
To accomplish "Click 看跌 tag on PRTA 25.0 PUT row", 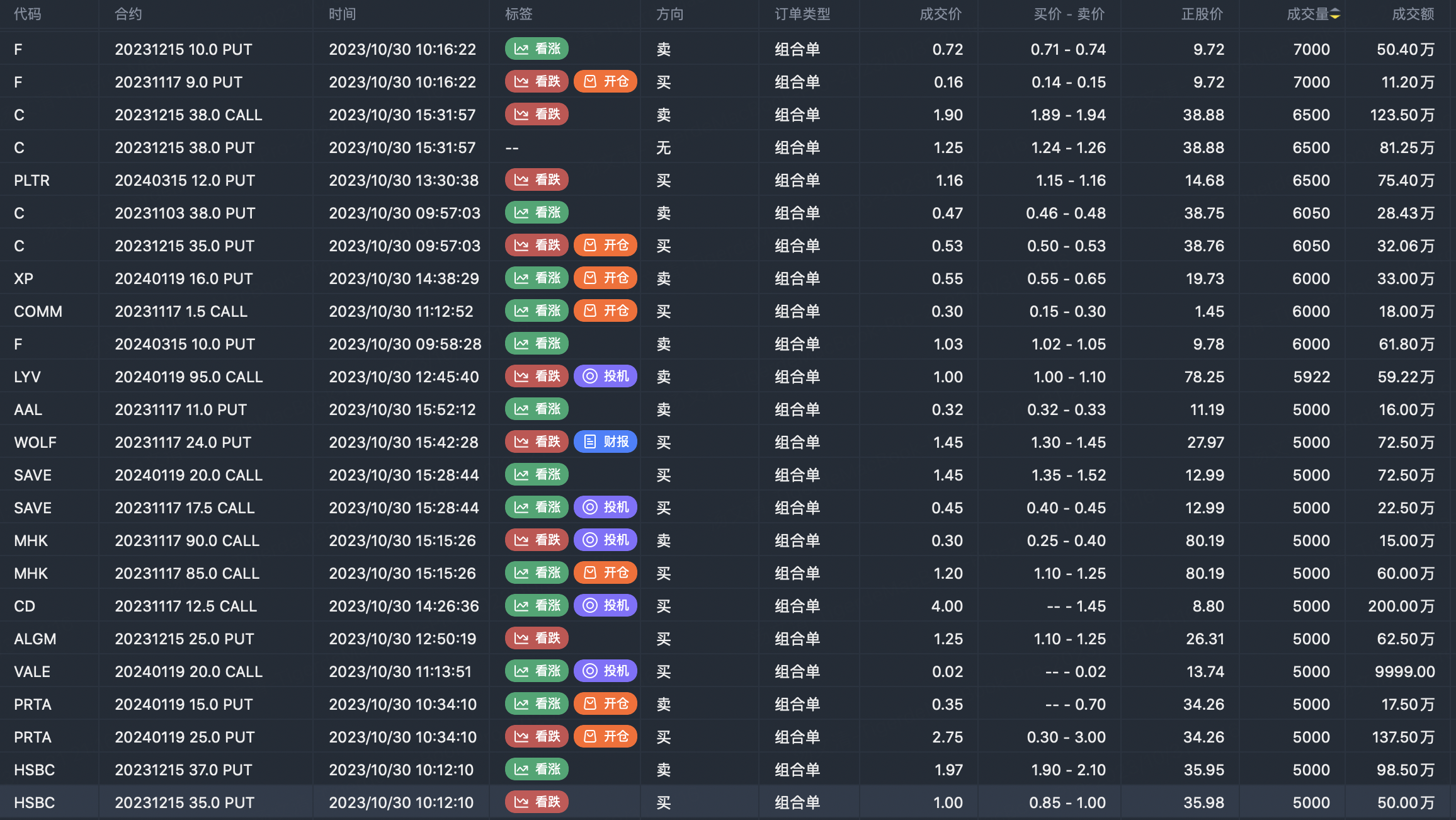I will pos(537,737).
